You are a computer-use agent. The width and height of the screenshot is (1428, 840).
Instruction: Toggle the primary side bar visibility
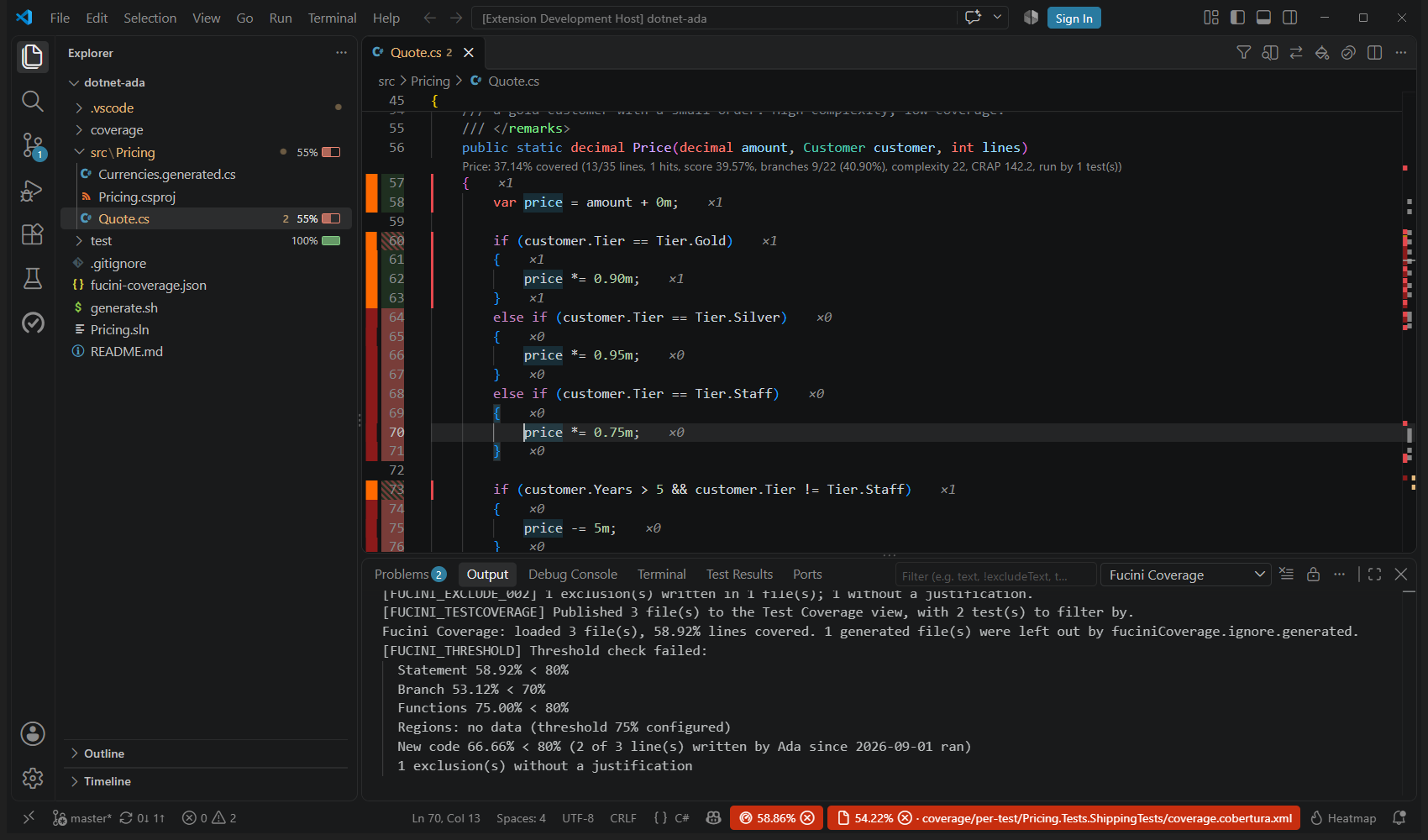pos(1237,18)
